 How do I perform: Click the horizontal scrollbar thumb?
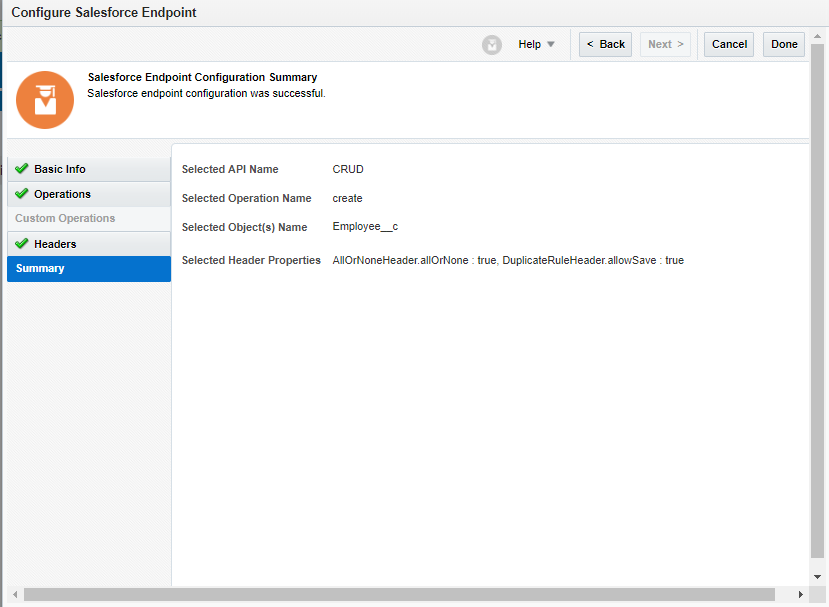pos(399,594)
